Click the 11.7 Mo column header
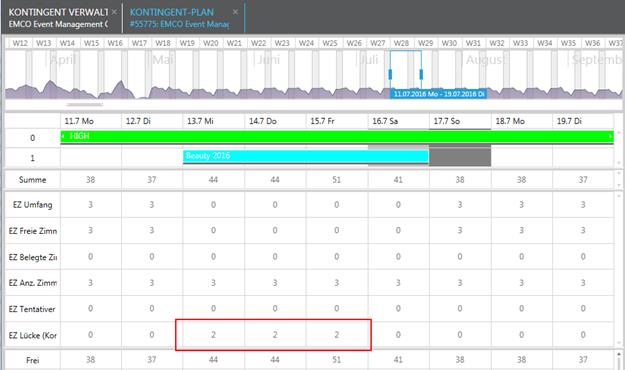Screen dimensions: 625x370 point(91,121)
